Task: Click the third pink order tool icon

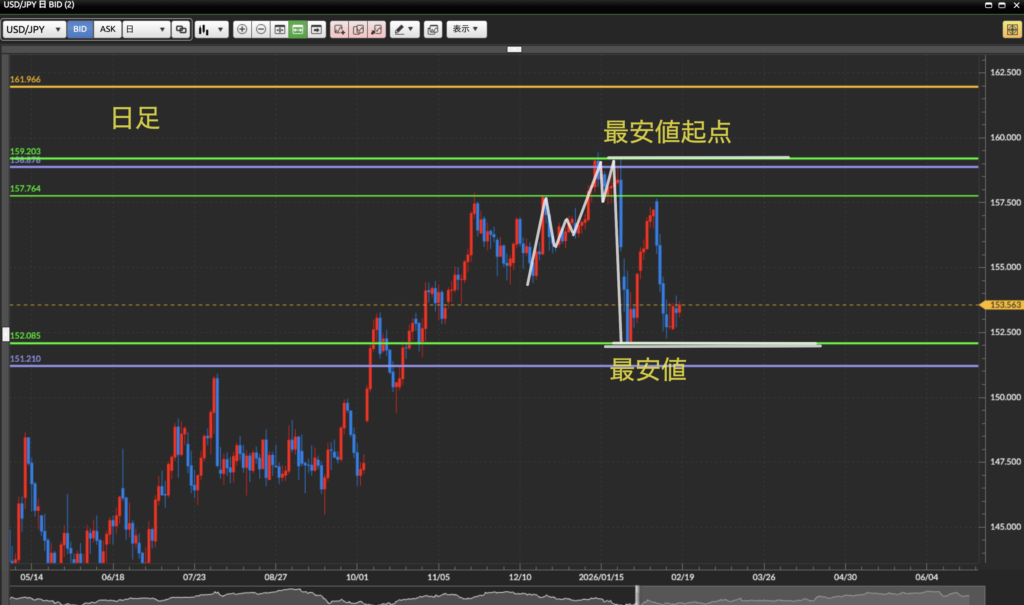Action: pyautogui.click(x=376, y=30)
